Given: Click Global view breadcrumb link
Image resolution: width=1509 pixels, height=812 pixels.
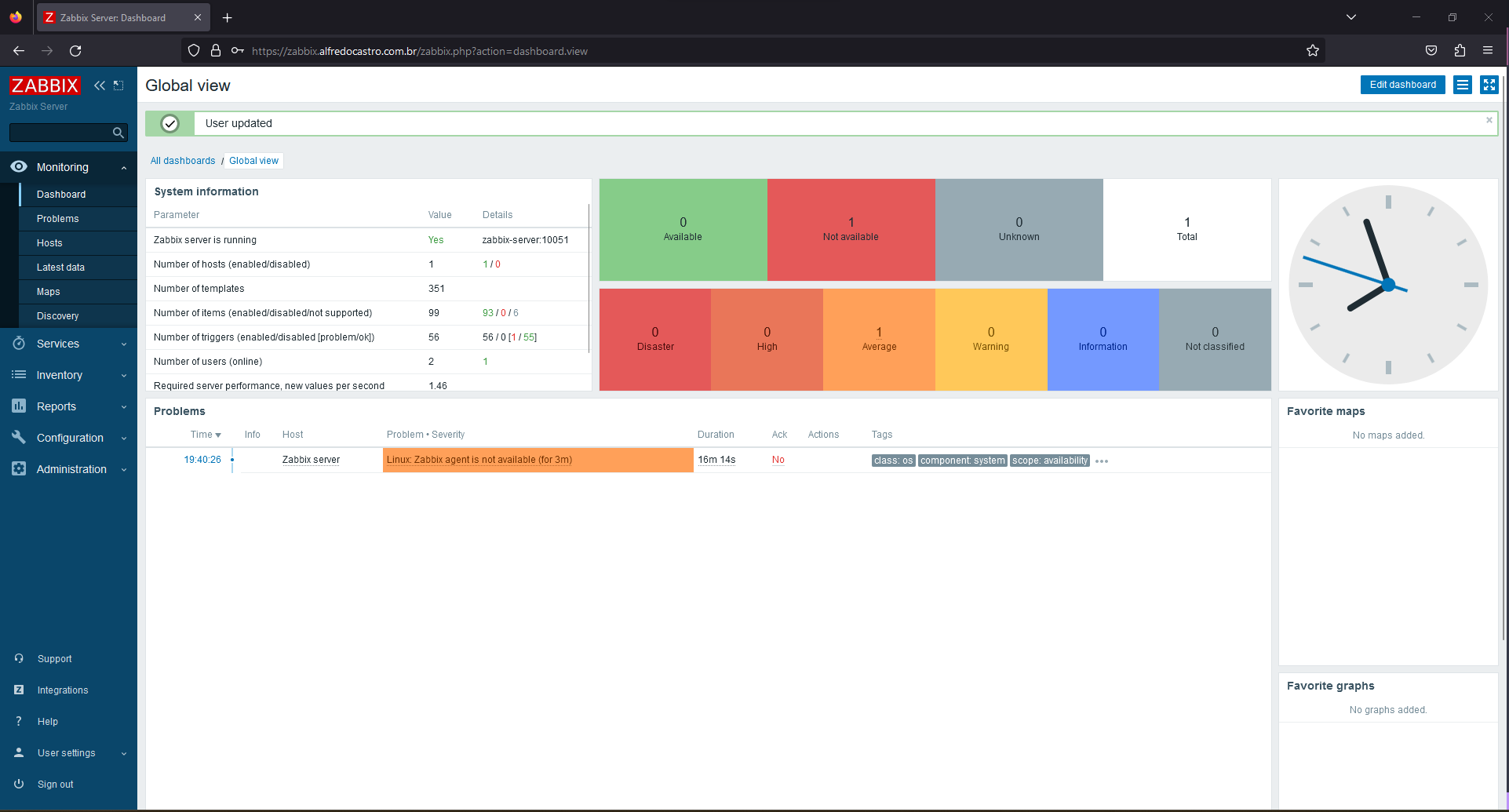Looking at the screenshot, I should [x=253, y=161].
